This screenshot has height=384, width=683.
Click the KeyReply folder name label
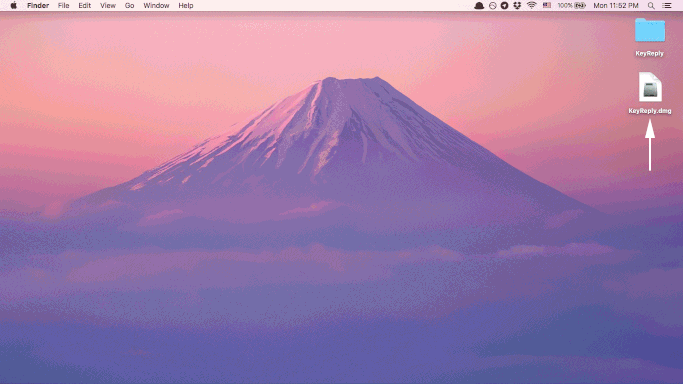point(649,54)
